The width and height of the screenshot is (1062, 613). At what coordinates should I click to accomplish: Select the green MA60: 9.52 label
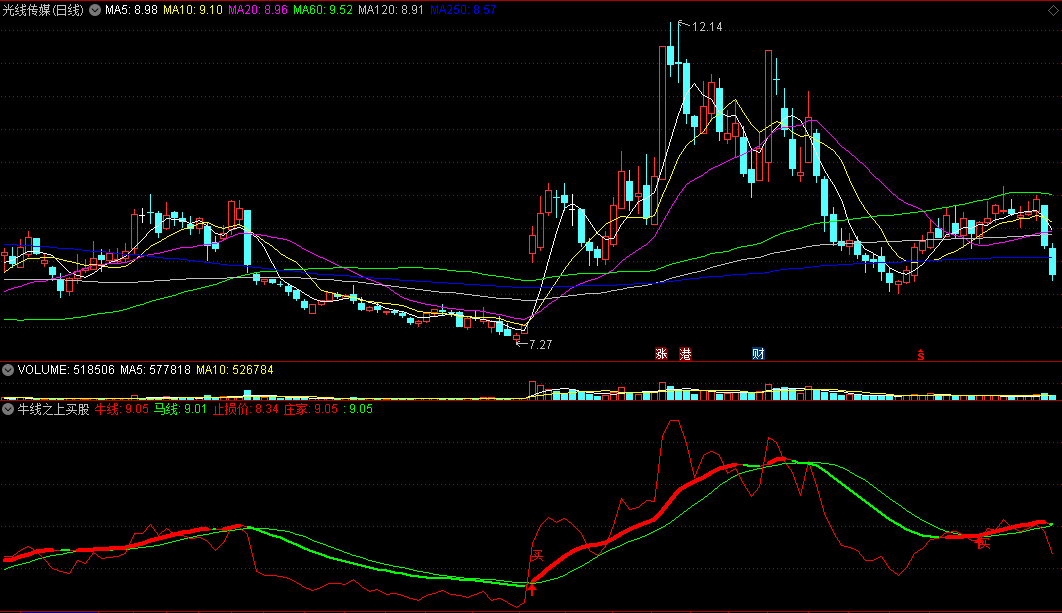coord(322,10)
